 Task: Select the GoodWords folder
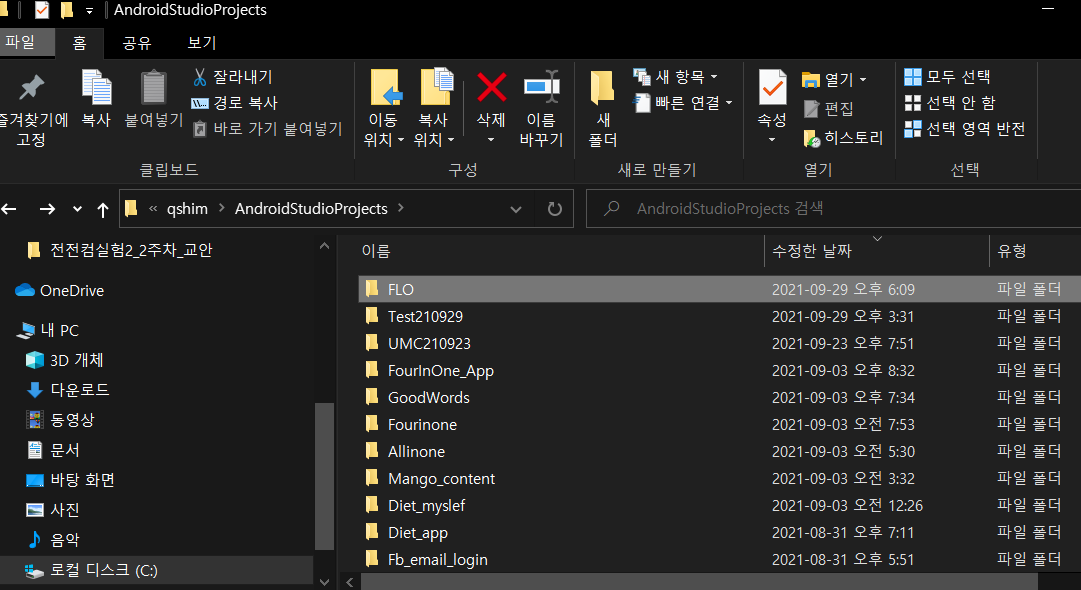pos(428,398)
